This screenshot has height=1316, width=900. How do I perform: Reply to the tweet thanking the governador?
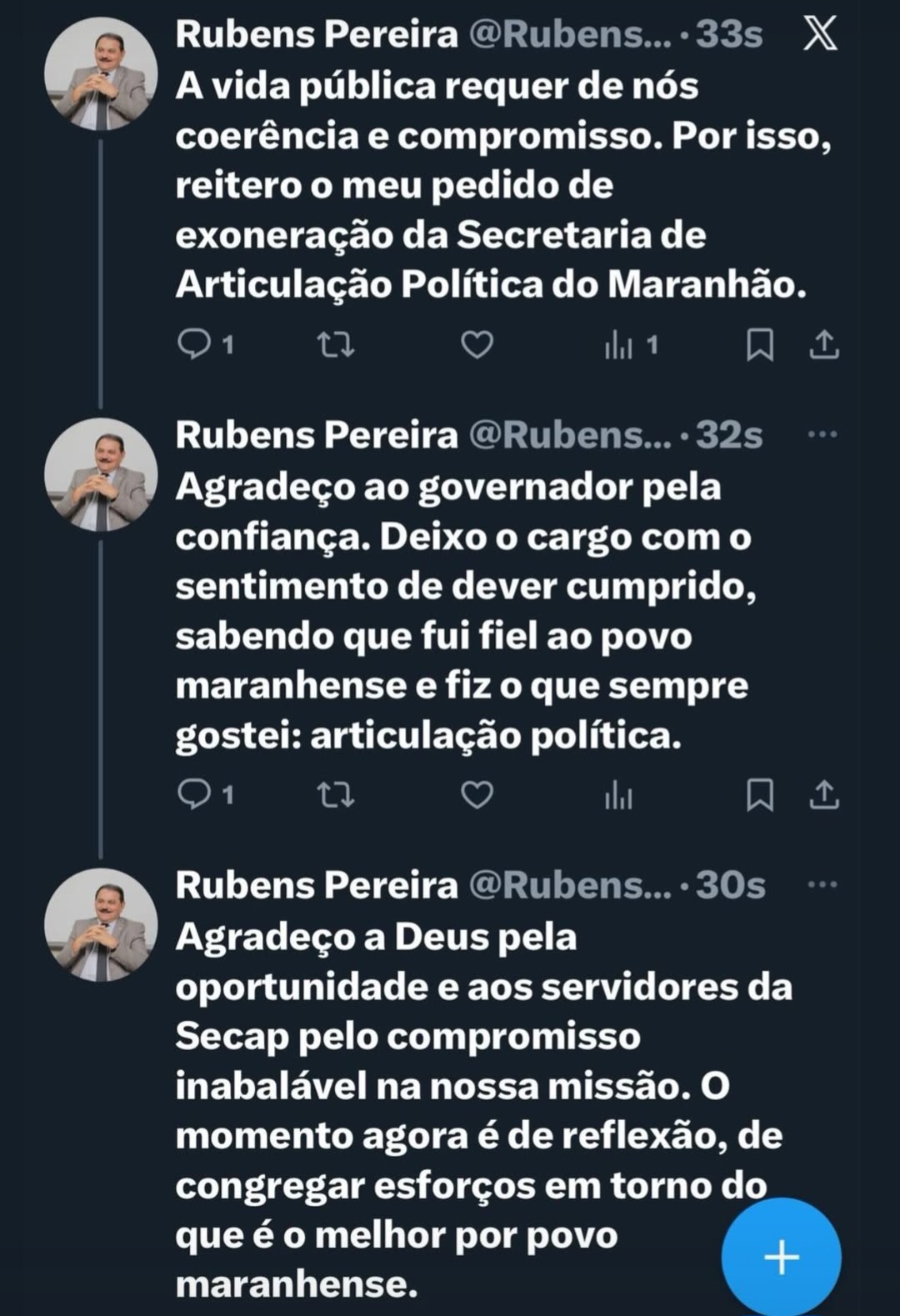[x=194, y=795]
